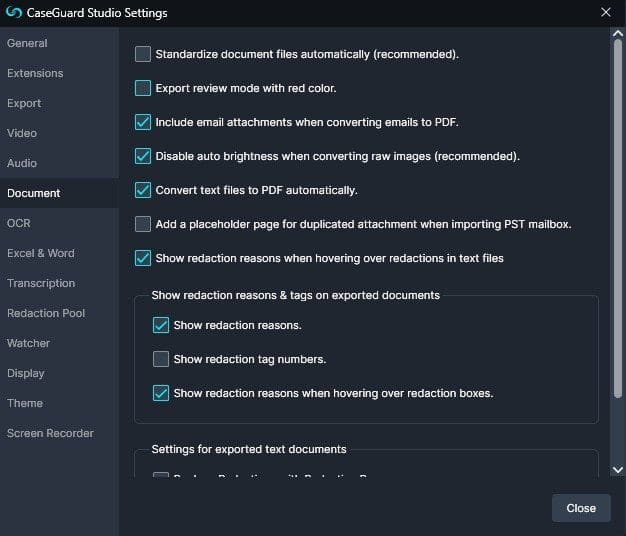The height and width of the screenshot is (536, 626).
Task: Enable Show redaction tag numbers checkbox
Action: [x=161, y=359]
